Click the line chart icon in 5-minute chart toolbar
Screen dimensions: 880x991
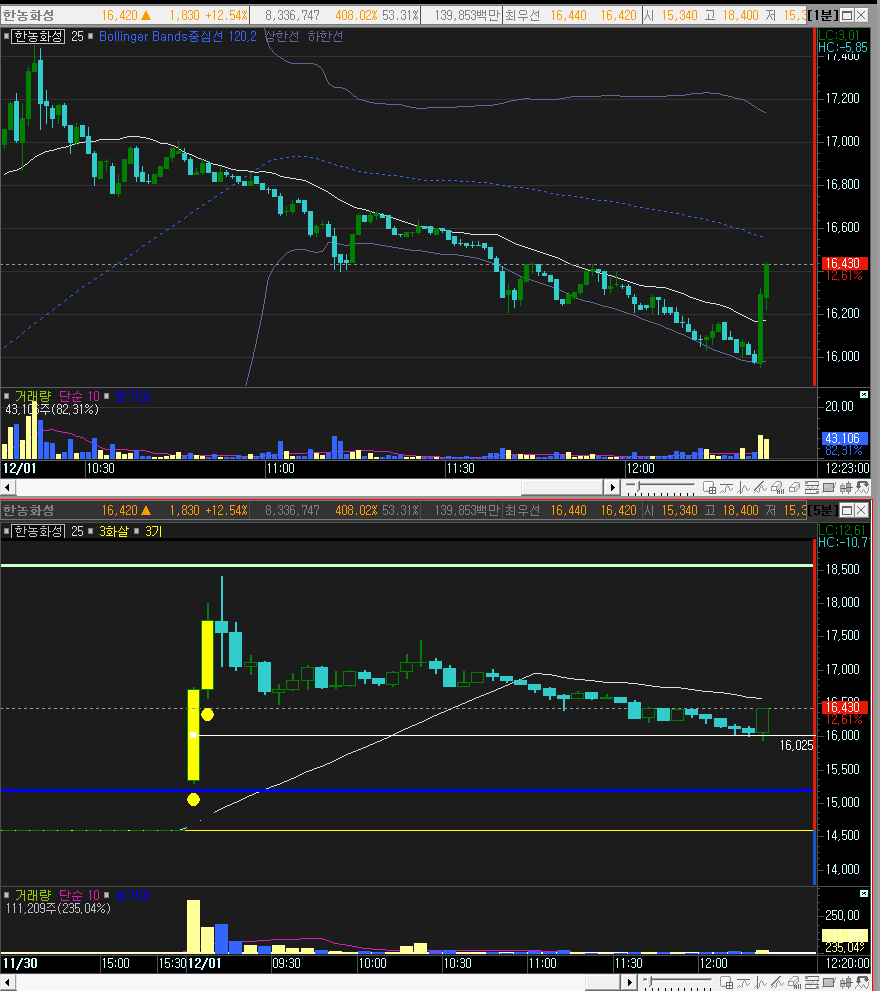coord(761,983)
